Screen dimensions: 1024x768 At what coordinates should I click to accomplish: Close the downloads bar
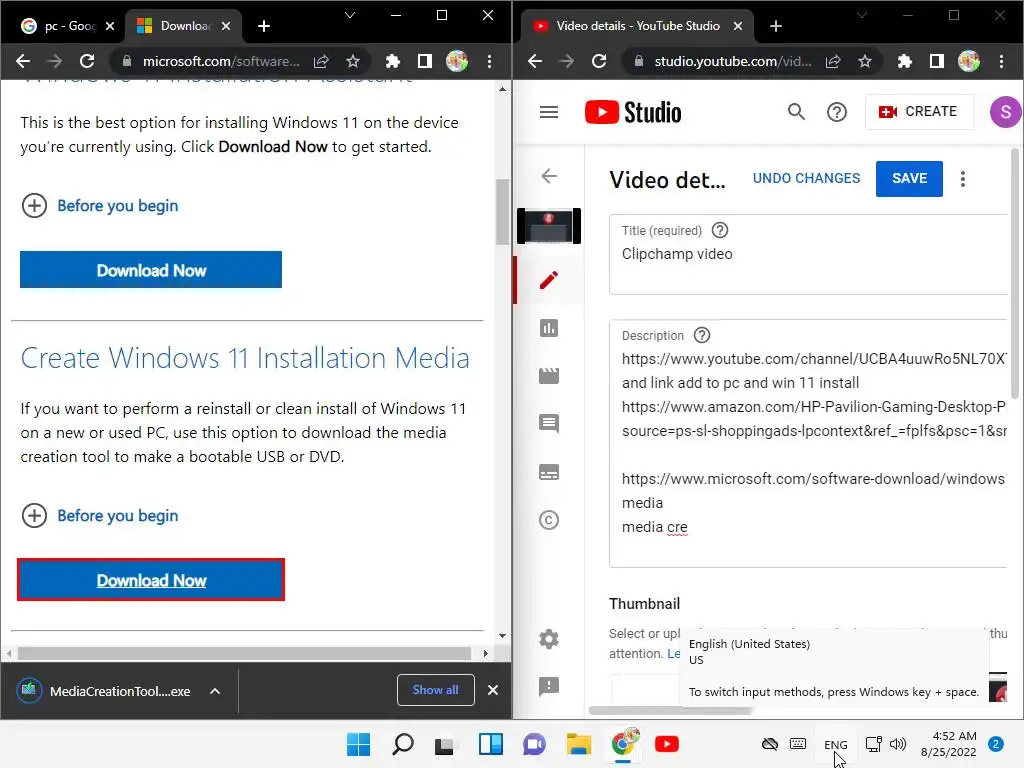(x=493, y=690)
